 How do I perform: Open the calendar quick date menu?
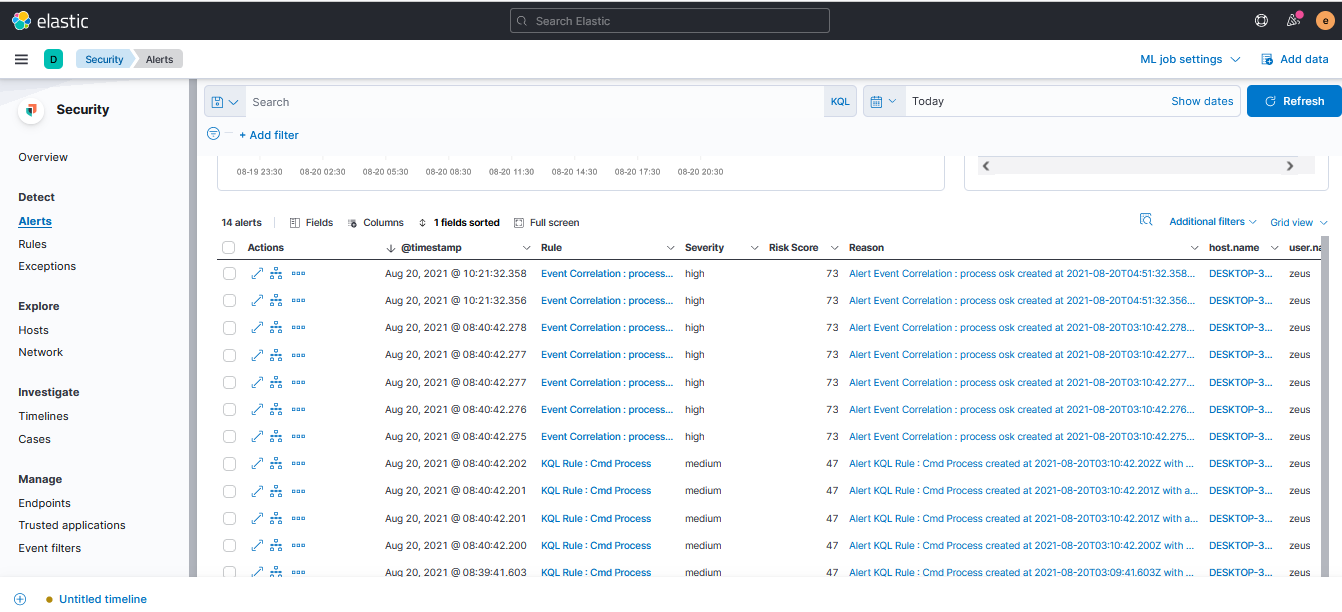click(x=884, y=101)
